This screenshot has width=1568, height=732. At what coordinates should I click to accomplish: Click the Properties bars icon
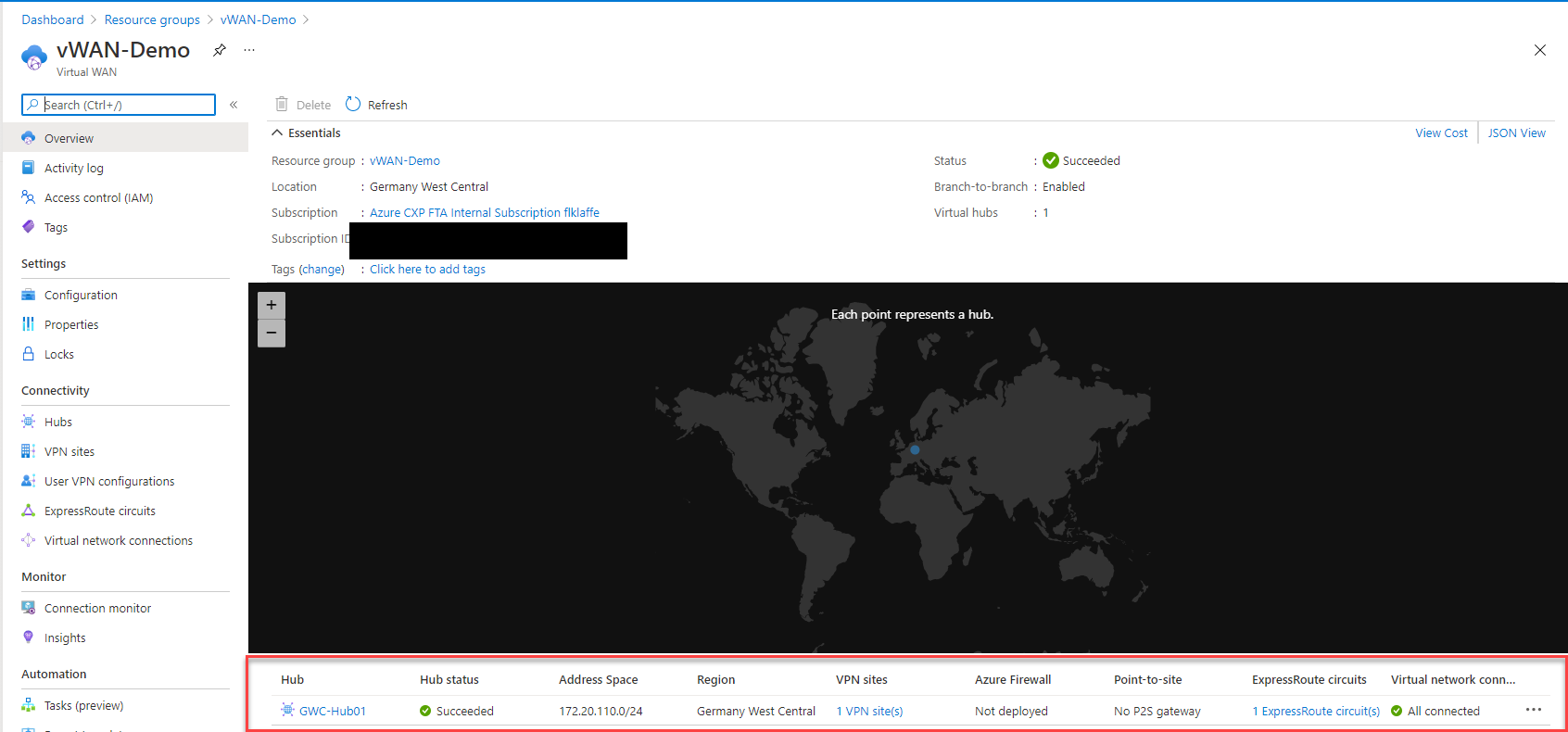[29, 324]
